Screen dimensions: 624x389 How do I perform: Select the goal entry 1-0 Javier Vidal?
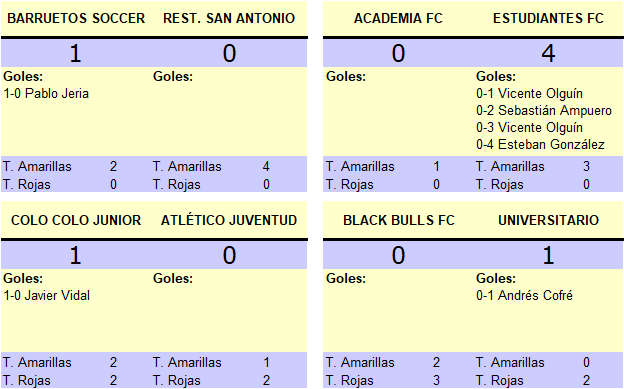[47, 295]
